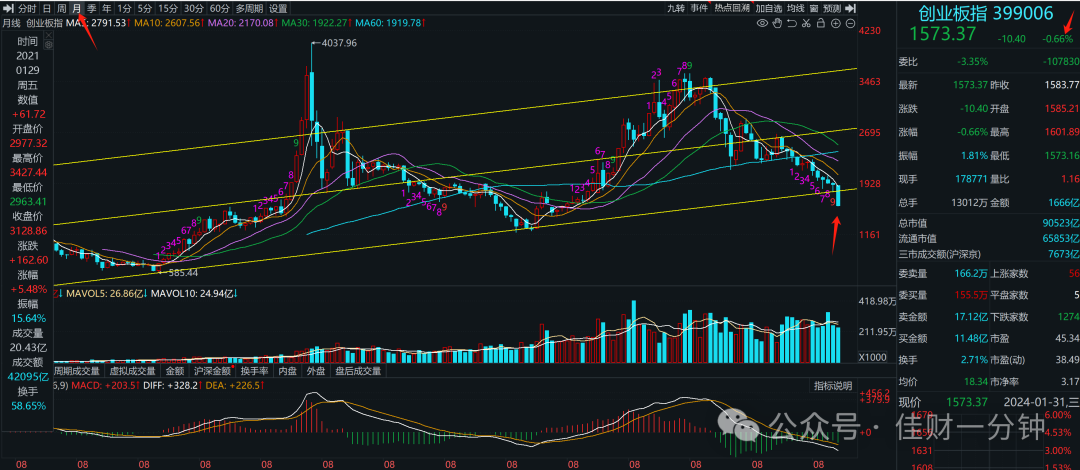
Task: Toggle the 均线 moving average display
Action: pos(796,8)
